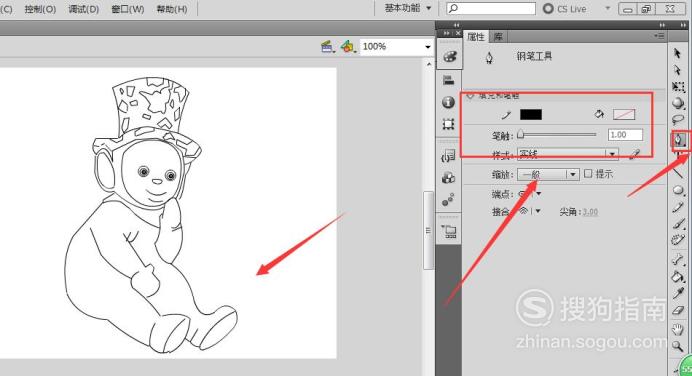The image size is (692, 376).
Task: Open the 窗口(W) menu
Action: pyautogui.click(x=128, y=9)
